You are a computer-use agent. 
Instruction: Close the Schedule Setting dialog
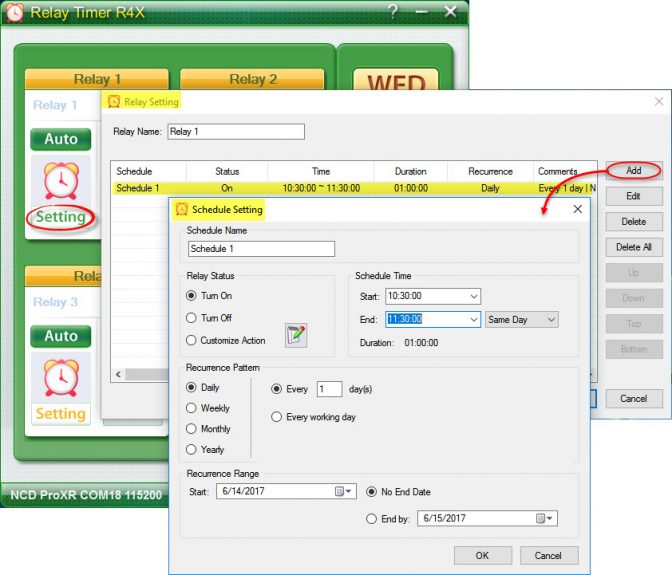[577, 209]
